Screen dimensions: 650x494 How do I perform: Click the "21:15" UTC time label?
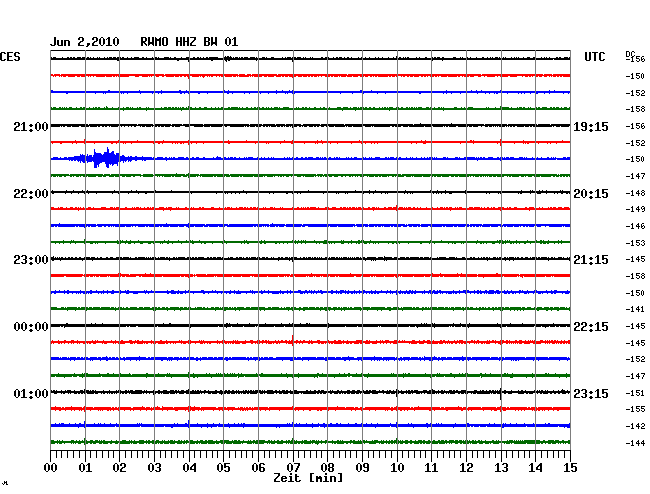click(x=591, y=260)
